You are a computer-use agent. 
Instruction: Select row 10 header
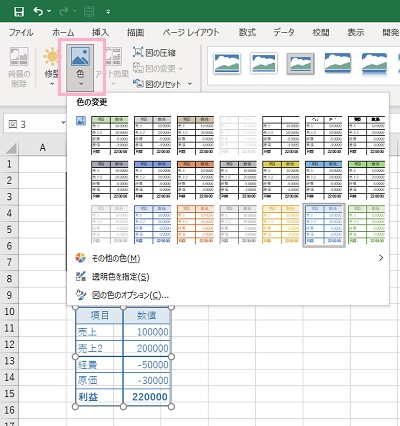pos(9,312)
